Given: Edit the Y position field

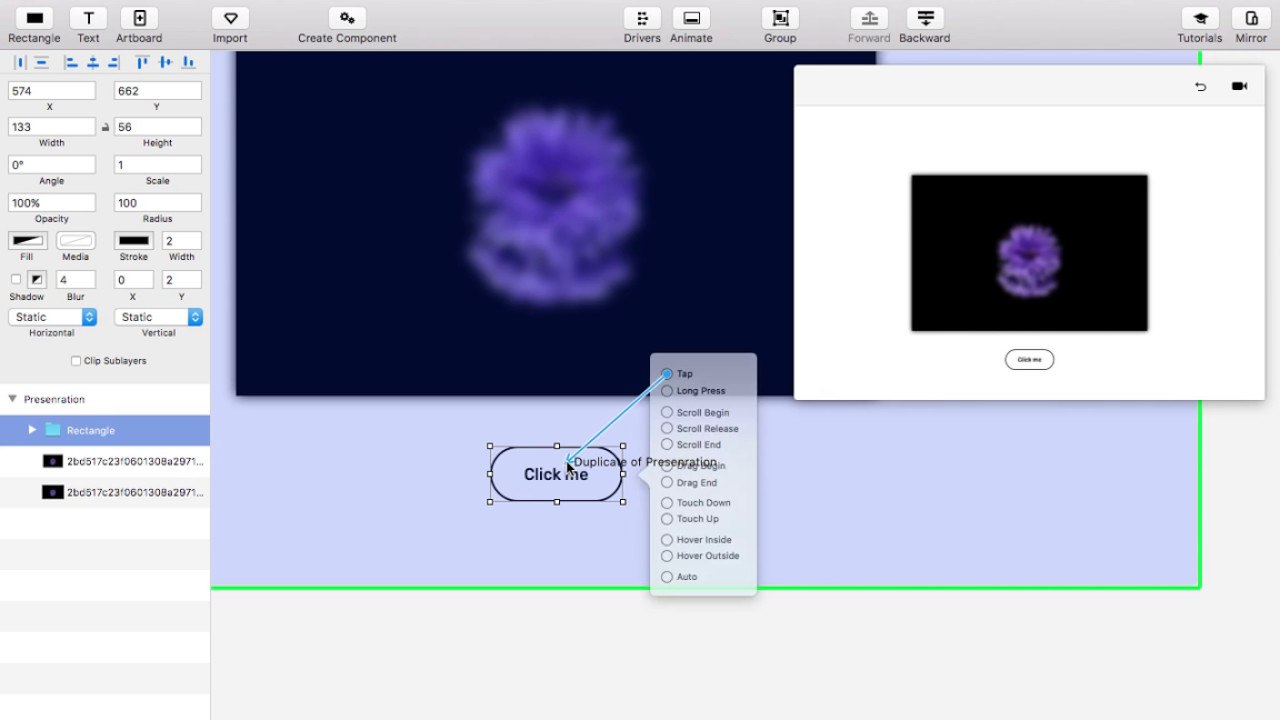Looking at the screenshot, I should [x=158, y=91].
